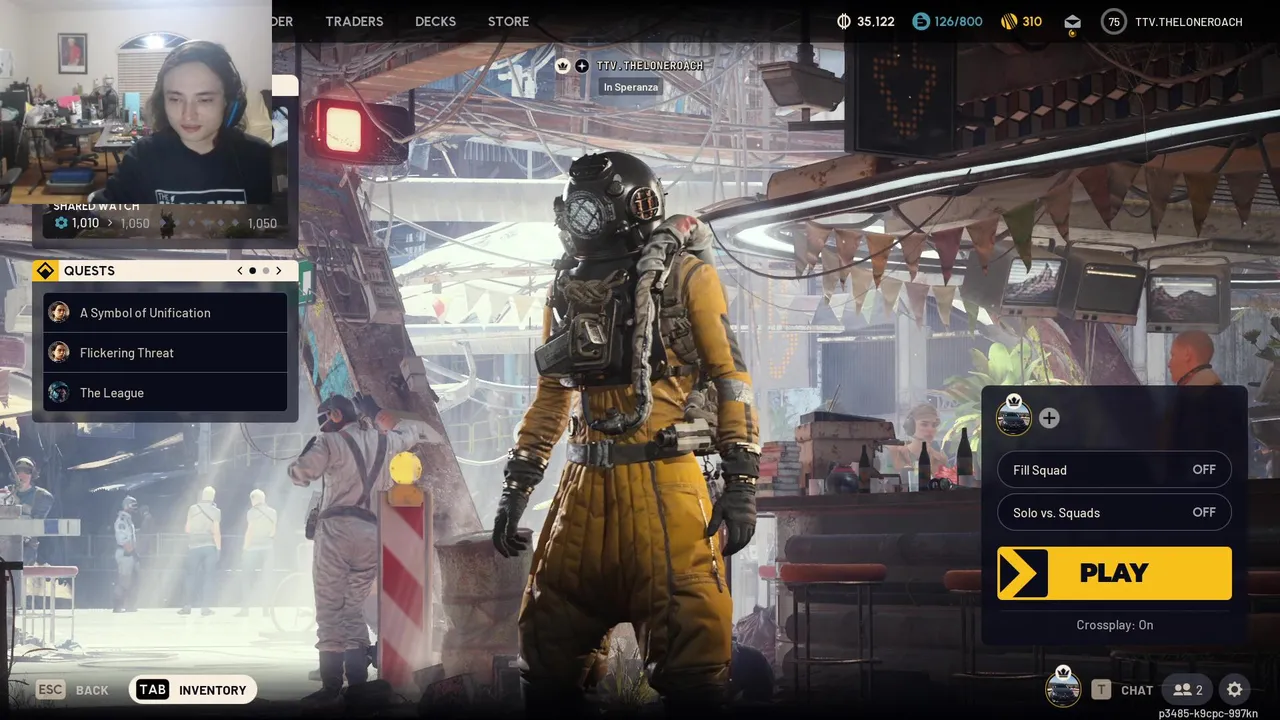Click The League quest portrait

click(x=59, y=392)
